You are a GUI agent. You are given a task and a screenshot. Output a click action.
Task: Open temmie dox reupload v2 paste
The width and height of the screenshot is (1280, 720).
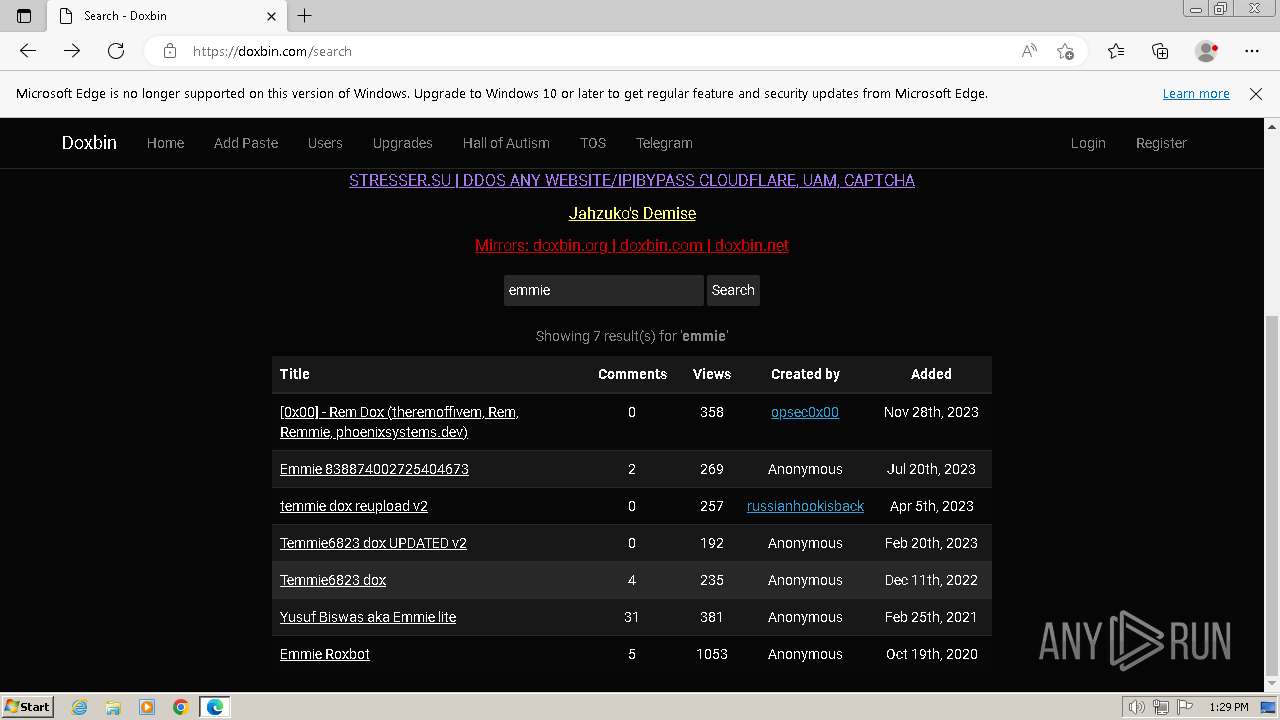pos(354,506)
